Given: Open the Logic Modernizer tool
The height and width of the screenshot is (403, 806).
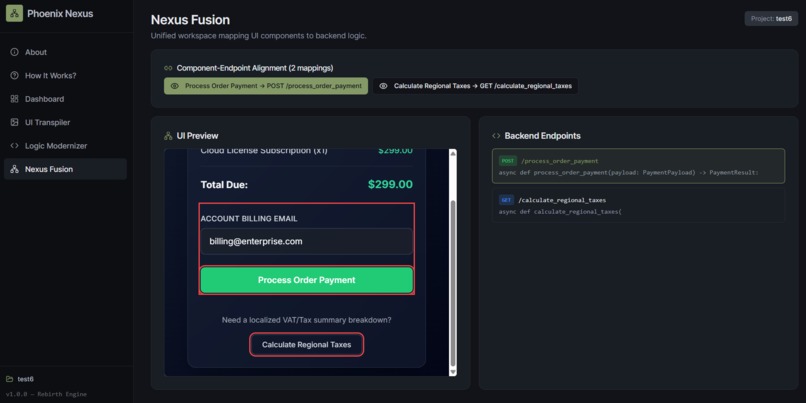Looking at the screenshot, I should tap(65, 145).
